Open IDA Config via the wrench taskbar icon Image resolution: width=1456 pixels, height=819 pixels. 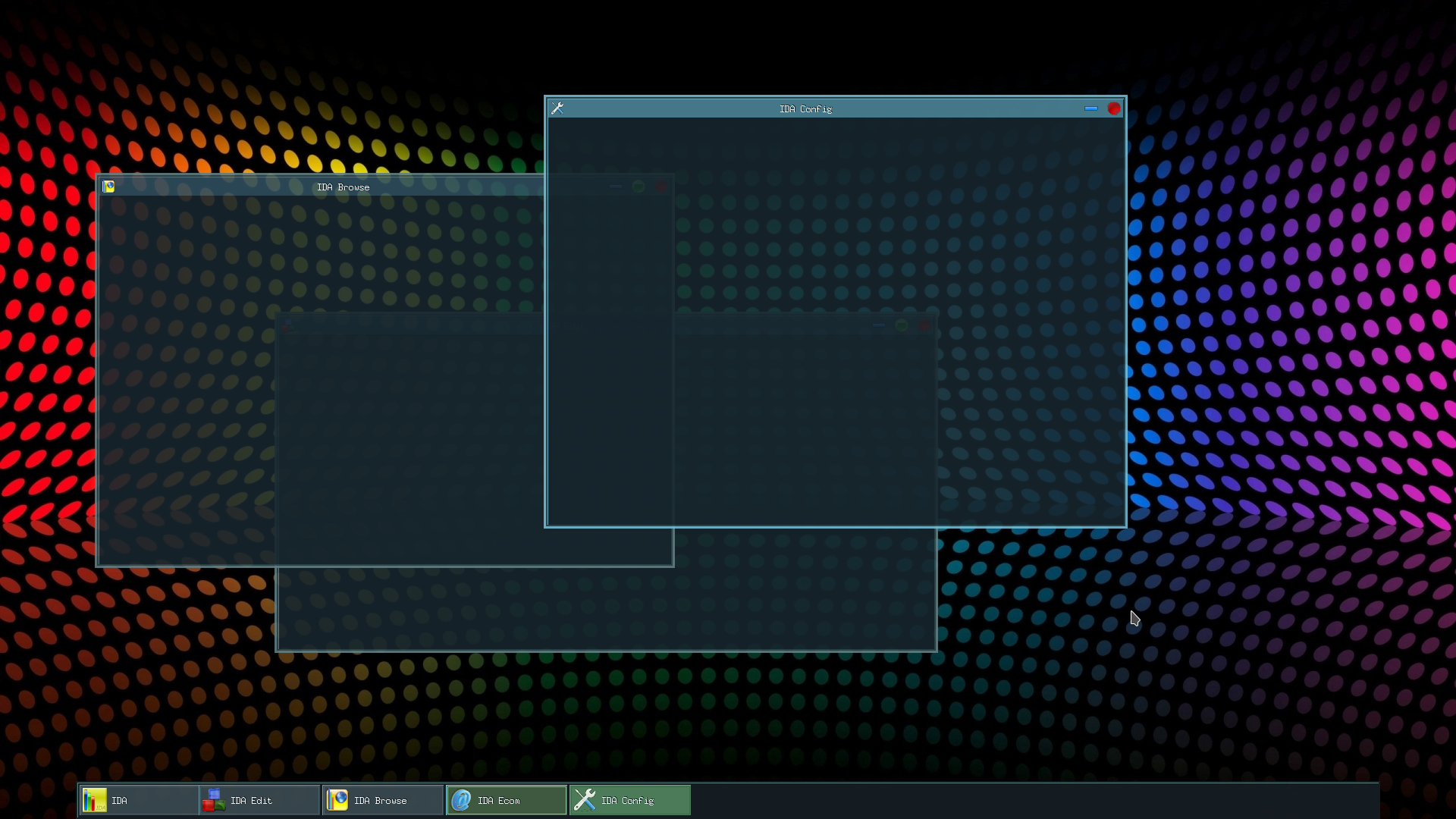coord(585,800)
